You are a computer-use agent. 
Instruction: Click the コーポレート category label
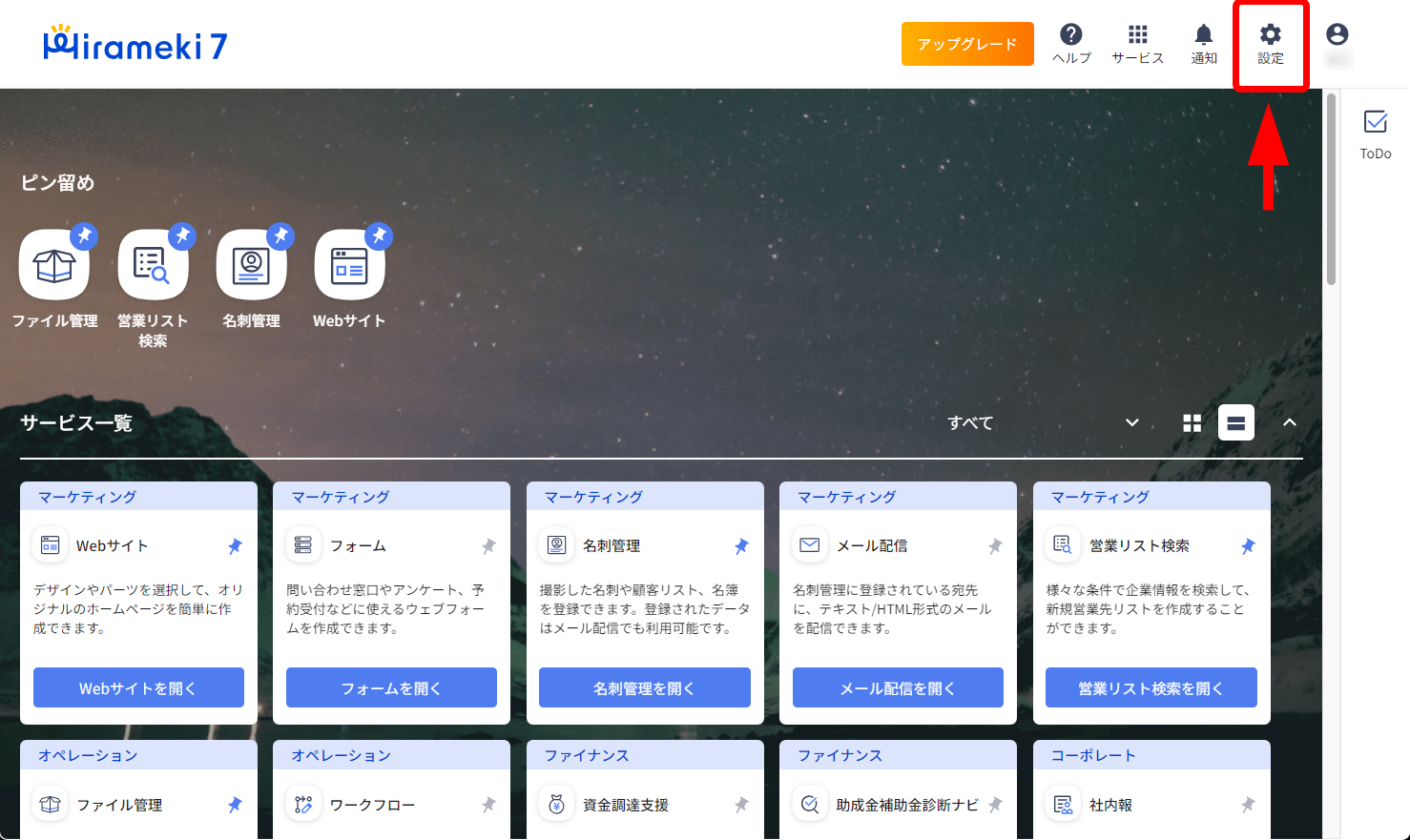[1093, 755]
